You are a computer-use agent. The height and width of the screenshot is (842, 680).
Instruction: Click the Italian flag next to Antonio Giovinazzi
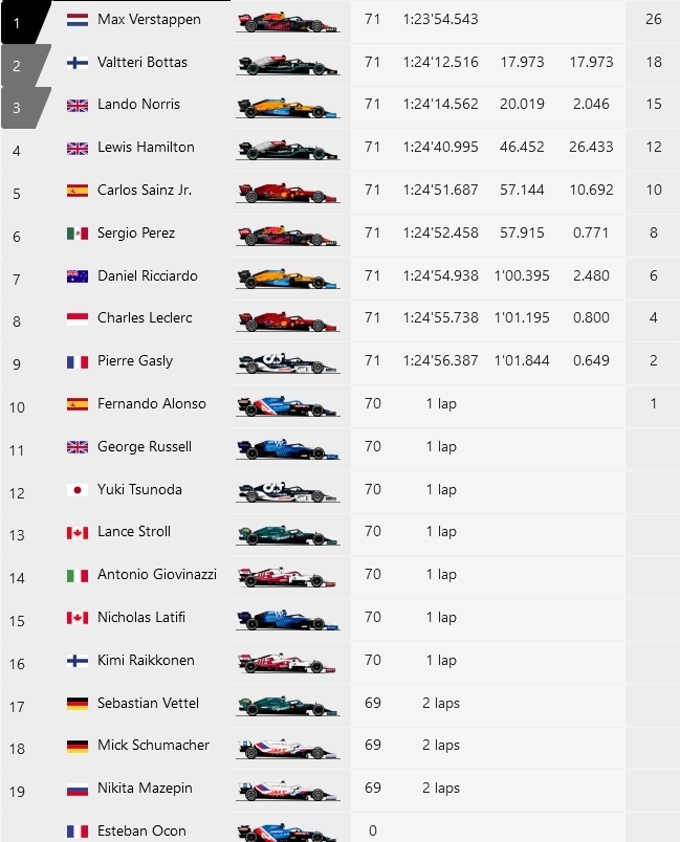tap(77, 575)
